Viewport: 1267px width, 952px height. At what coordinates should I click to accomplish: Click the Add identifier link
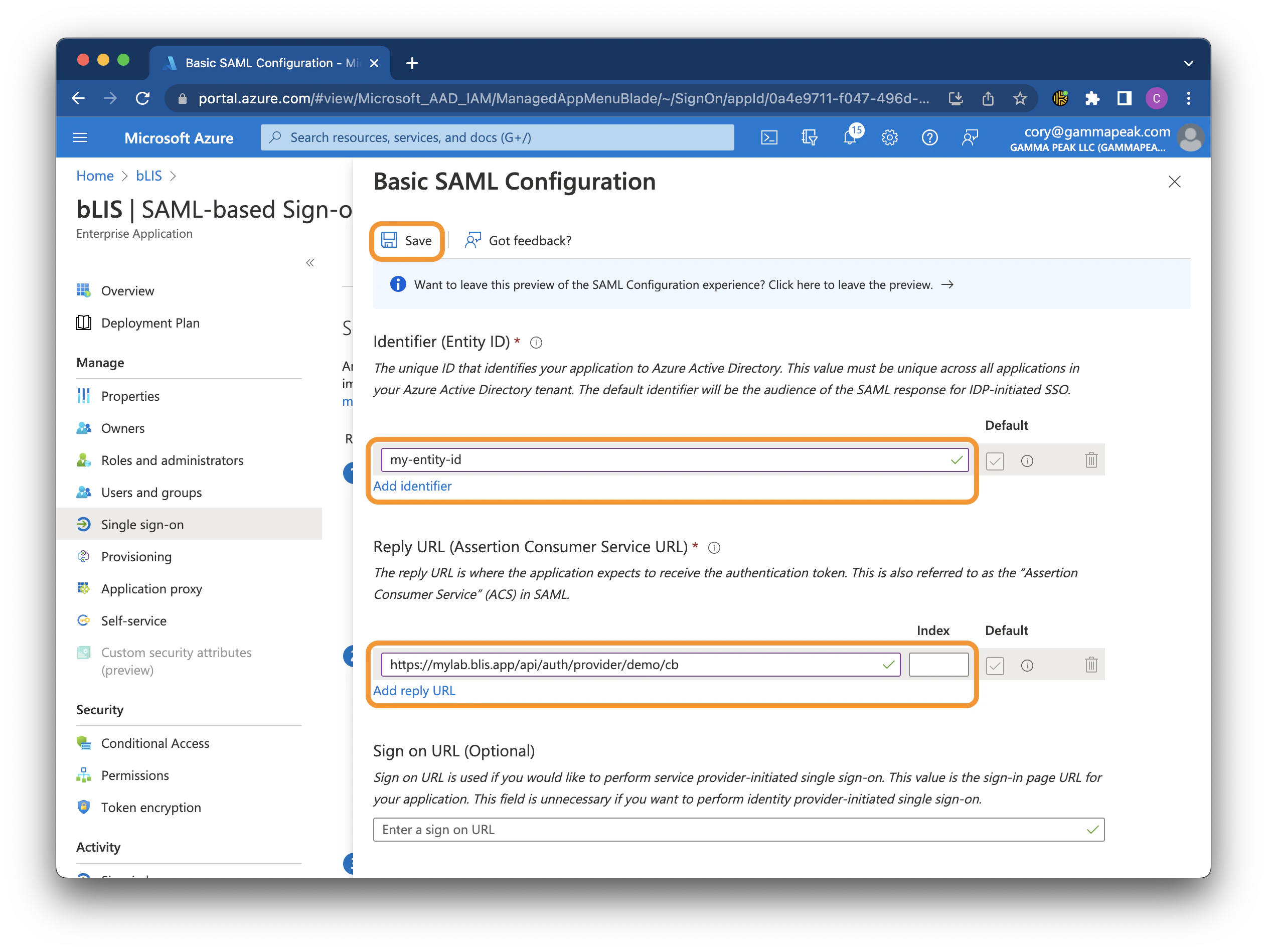point(412,486)
